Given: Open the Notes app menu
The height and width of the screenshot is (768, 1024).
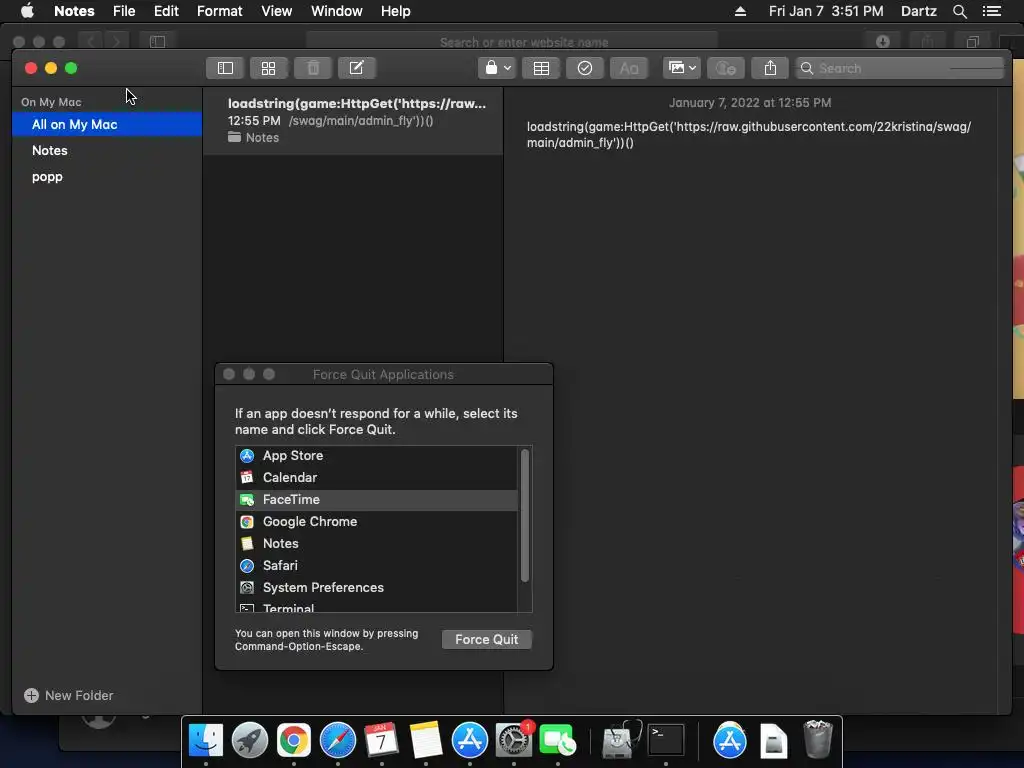Looking at the screenshot, I should tap(74, 11).
